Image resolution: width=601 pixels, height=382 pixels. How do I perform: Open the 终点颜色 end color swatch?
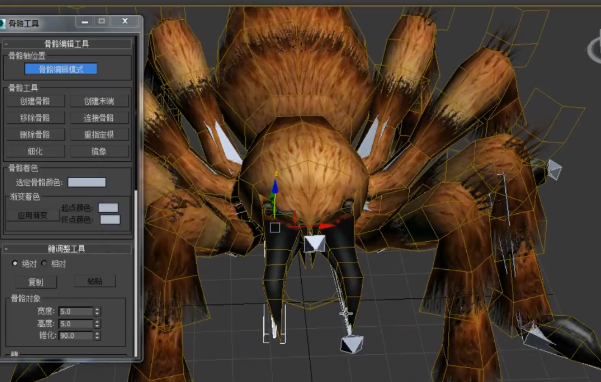[110, 220]
